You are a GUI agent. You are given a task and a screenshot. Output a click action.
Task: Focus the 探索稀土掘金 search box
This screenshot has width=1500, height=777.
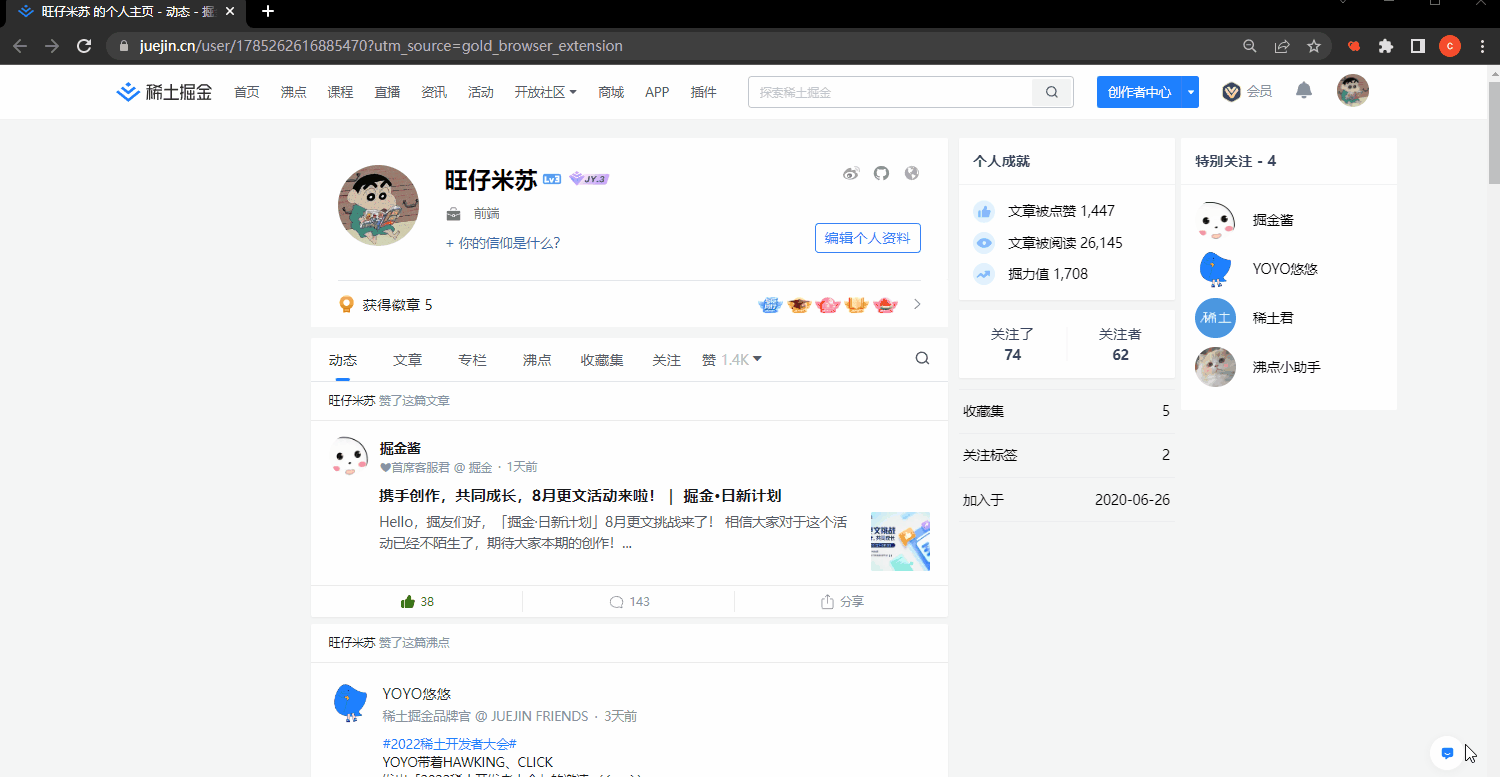(x=890, y=92)
